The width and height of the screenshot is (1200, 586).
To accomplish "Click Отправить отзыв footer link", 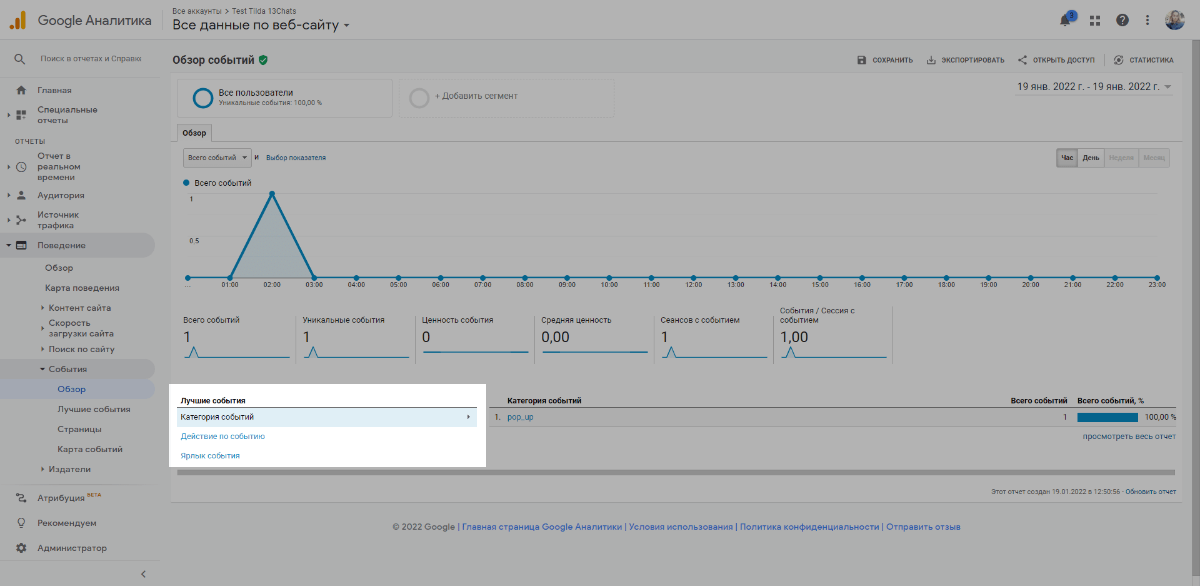I will (x=922, y=527).
